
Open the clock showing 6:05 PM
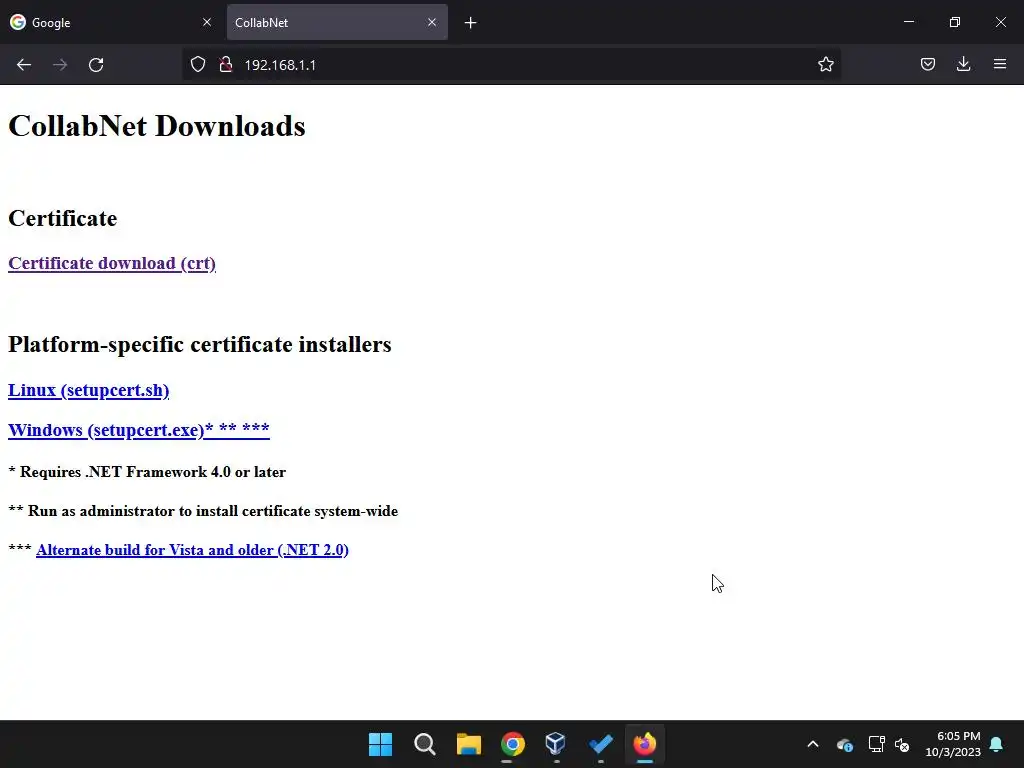coord(953,744)
